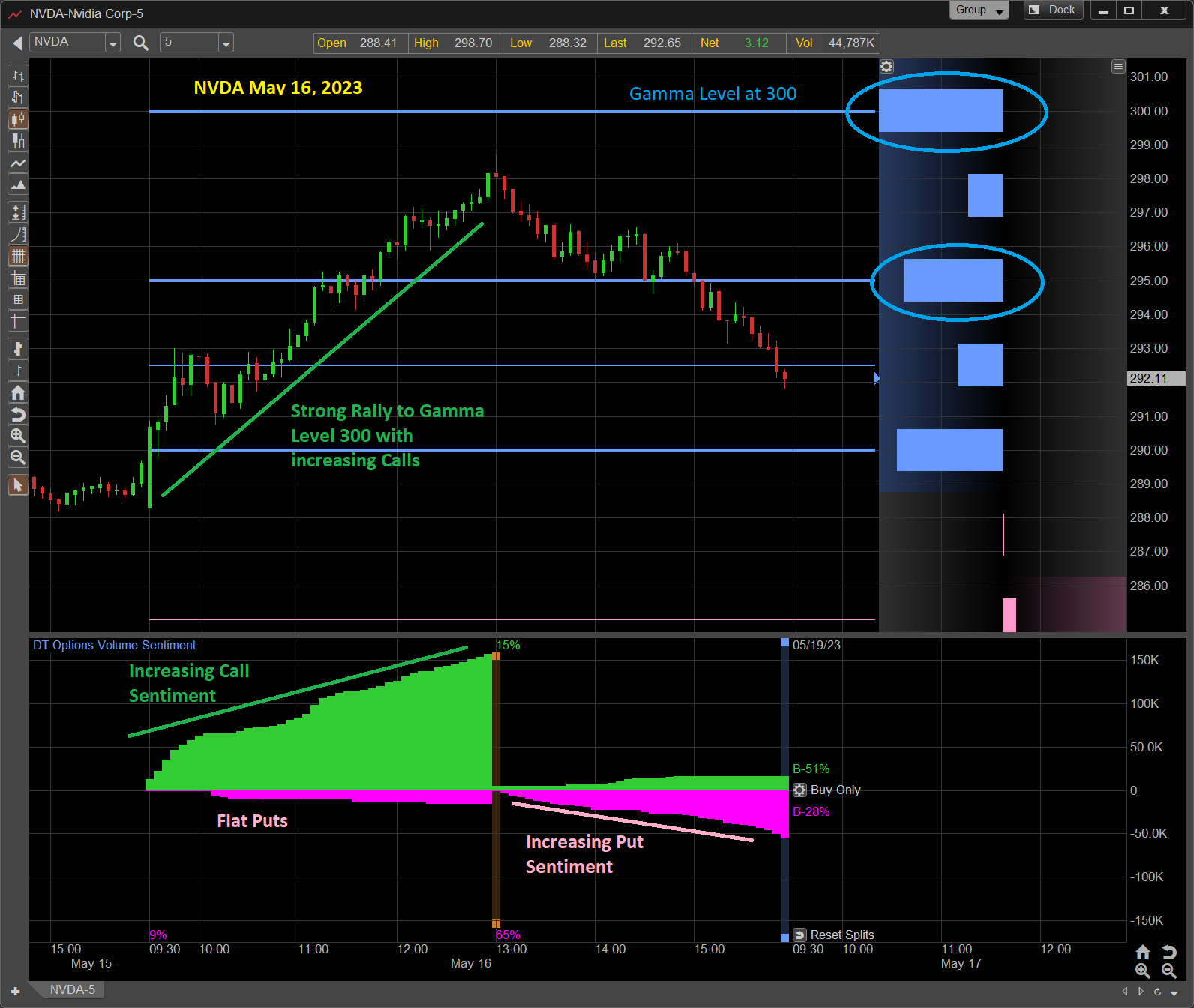Select the HLC bar chart style

(18, 97)
